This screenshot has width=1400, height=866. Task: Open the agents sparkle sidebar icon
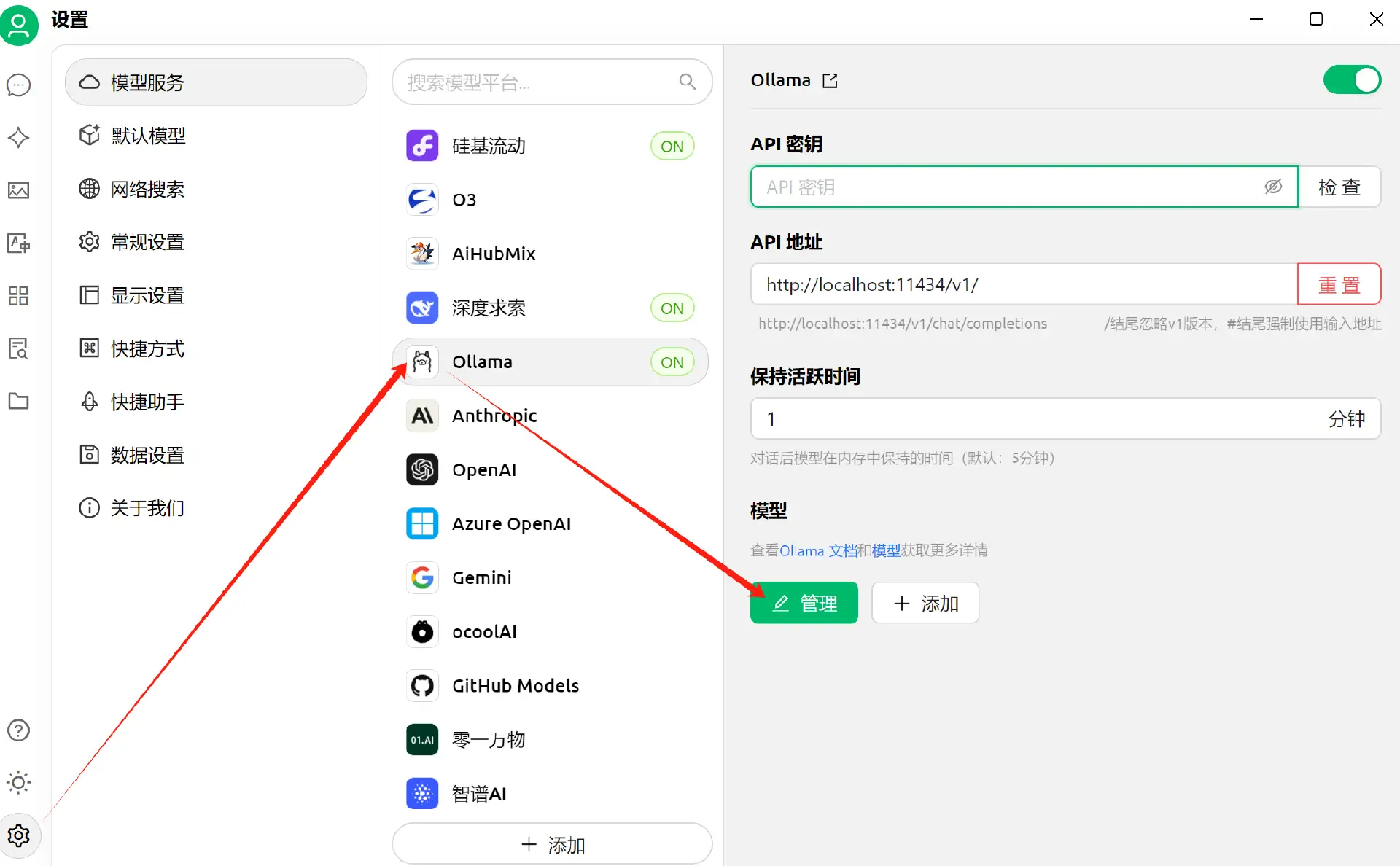click(19, 138)
